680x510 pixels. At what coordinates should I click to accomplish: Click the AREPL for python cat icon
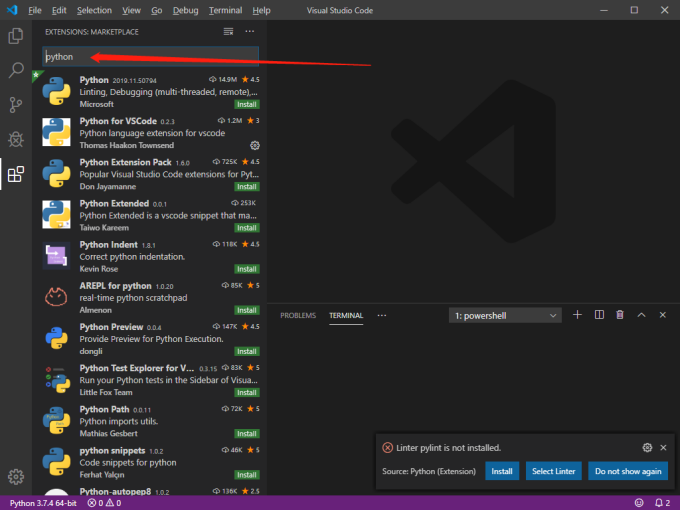tap(56, 297)
